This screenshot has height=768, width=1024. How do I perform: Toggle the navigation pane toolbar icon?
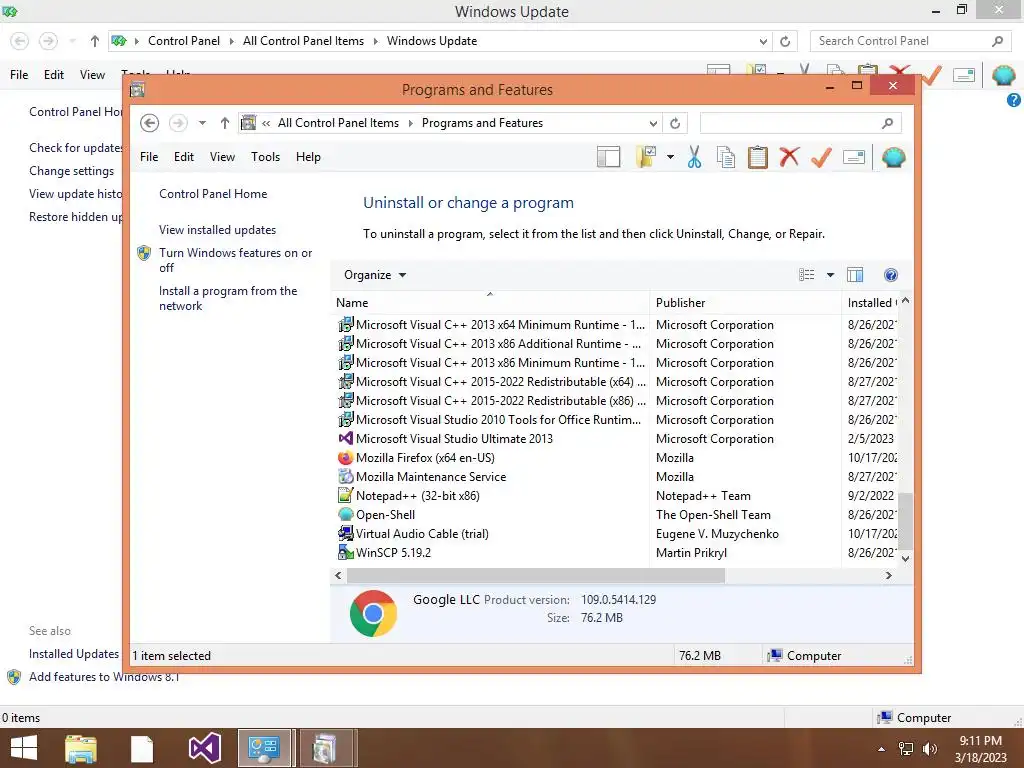tap(608, 157)
